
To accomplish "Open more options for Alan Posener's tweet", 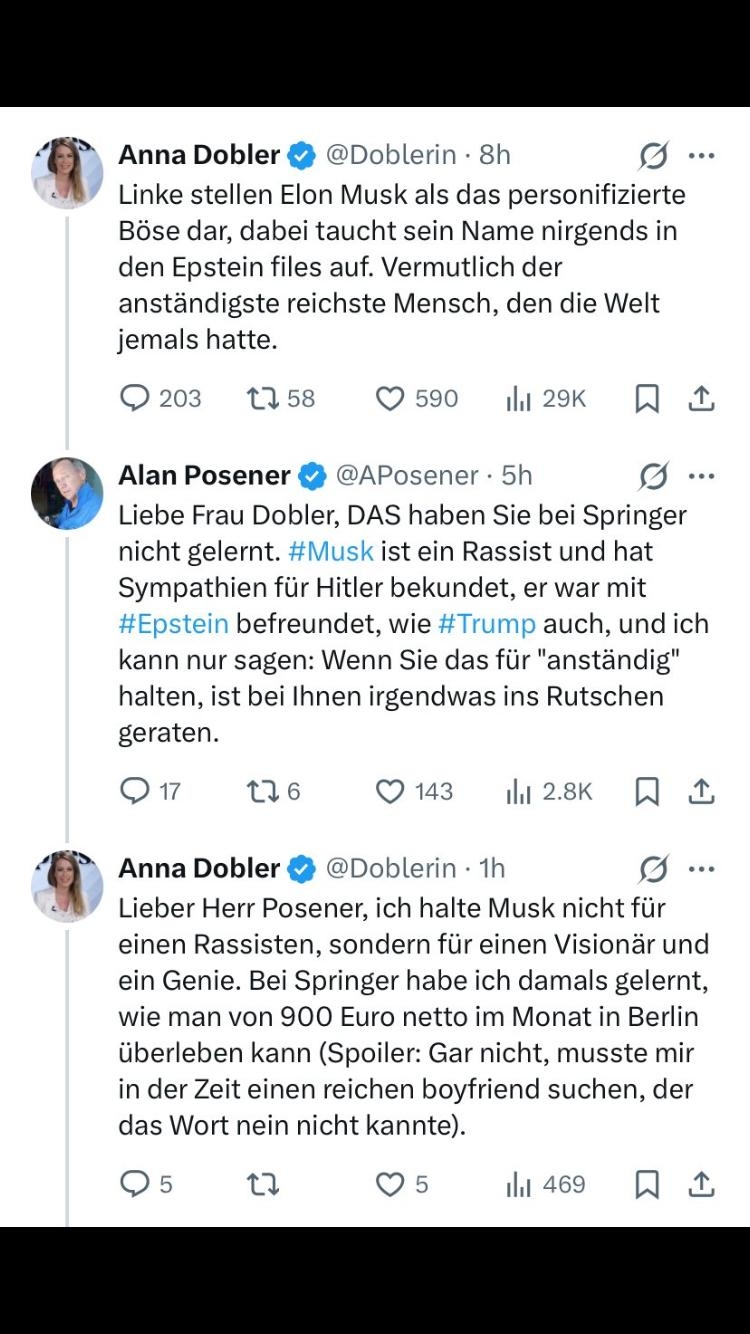I will point(702,476).
